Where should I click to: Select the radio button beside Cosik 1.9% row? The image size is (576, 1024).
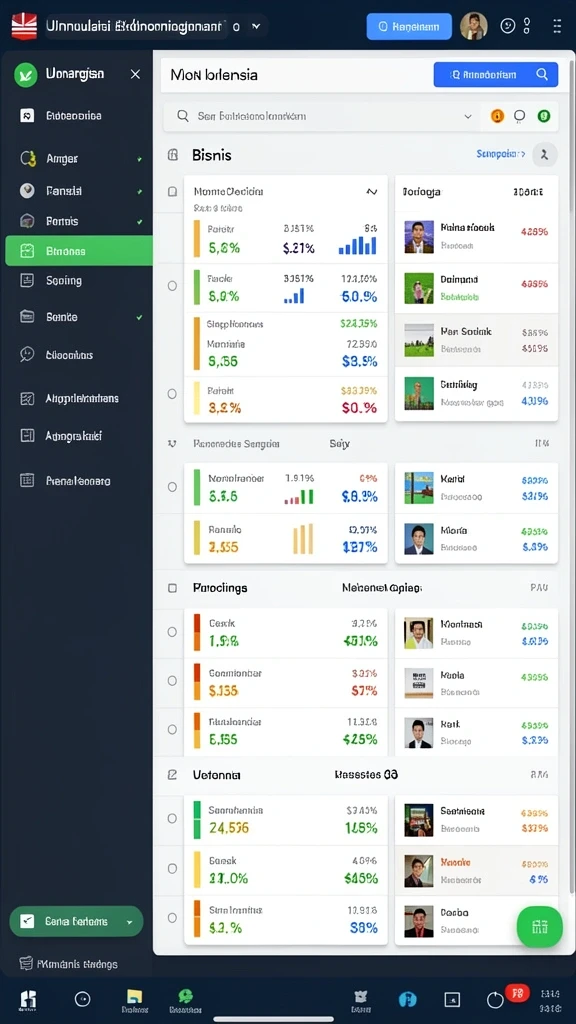[172, 632]
